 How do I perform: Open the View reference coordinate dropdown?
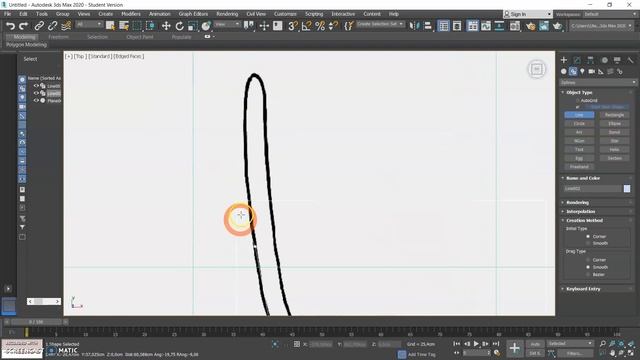point(227,25)
